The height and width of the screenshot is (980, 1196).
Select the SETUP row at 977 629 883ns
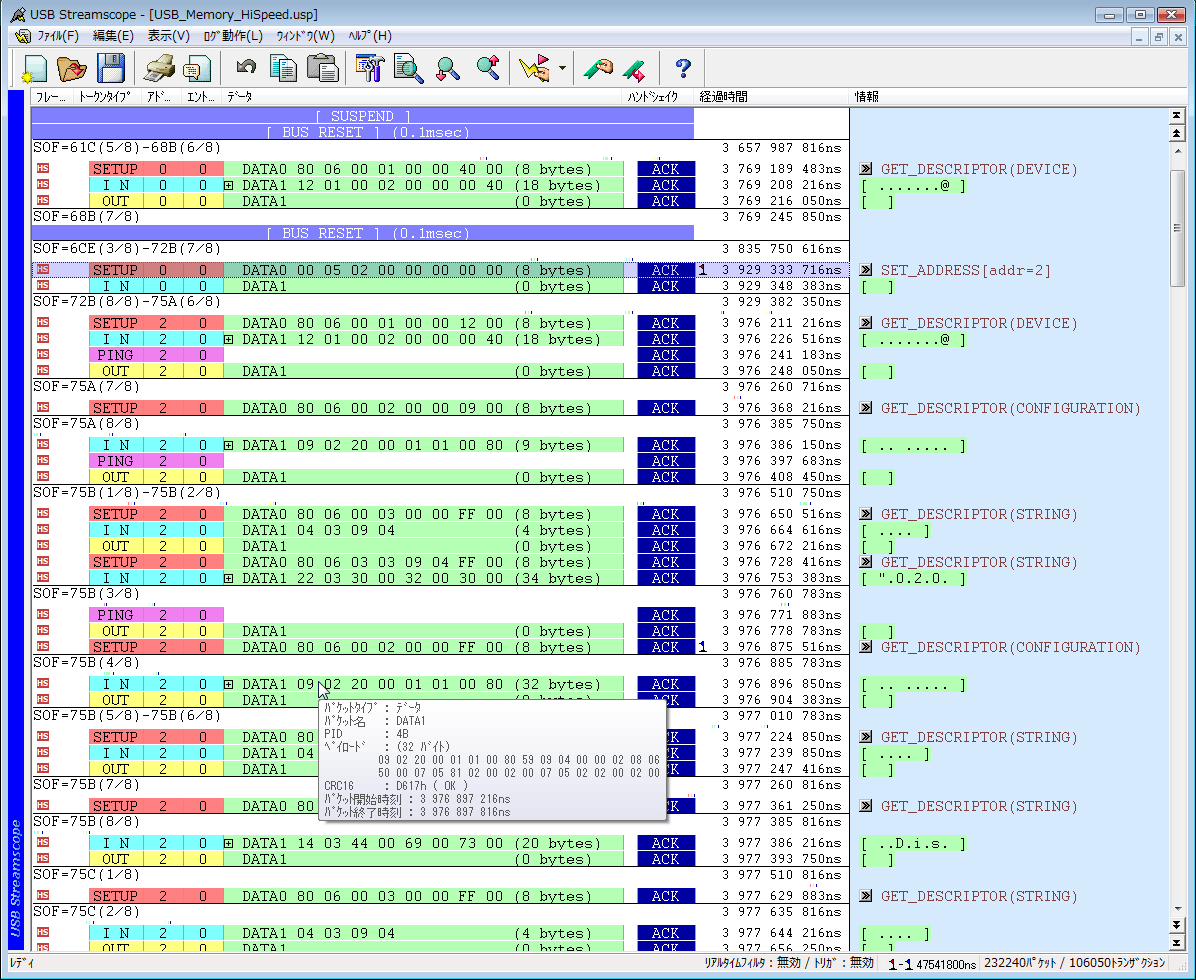point(440,896)
